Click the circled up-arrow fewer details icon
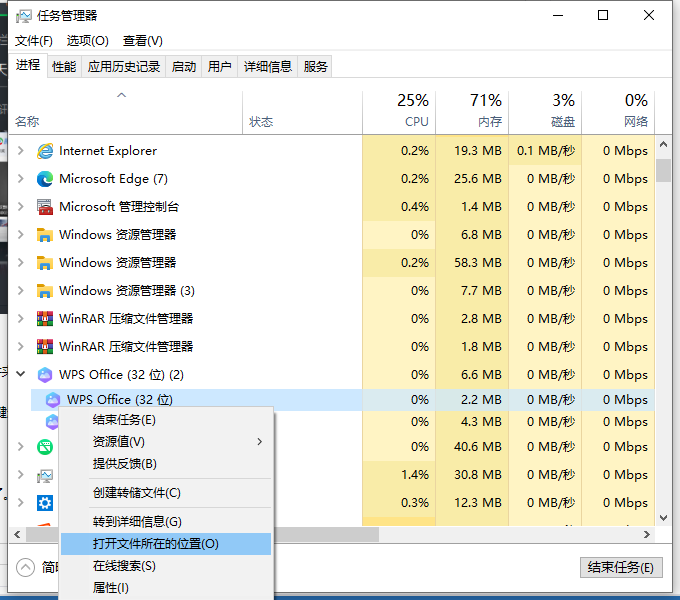 (25, 567)
